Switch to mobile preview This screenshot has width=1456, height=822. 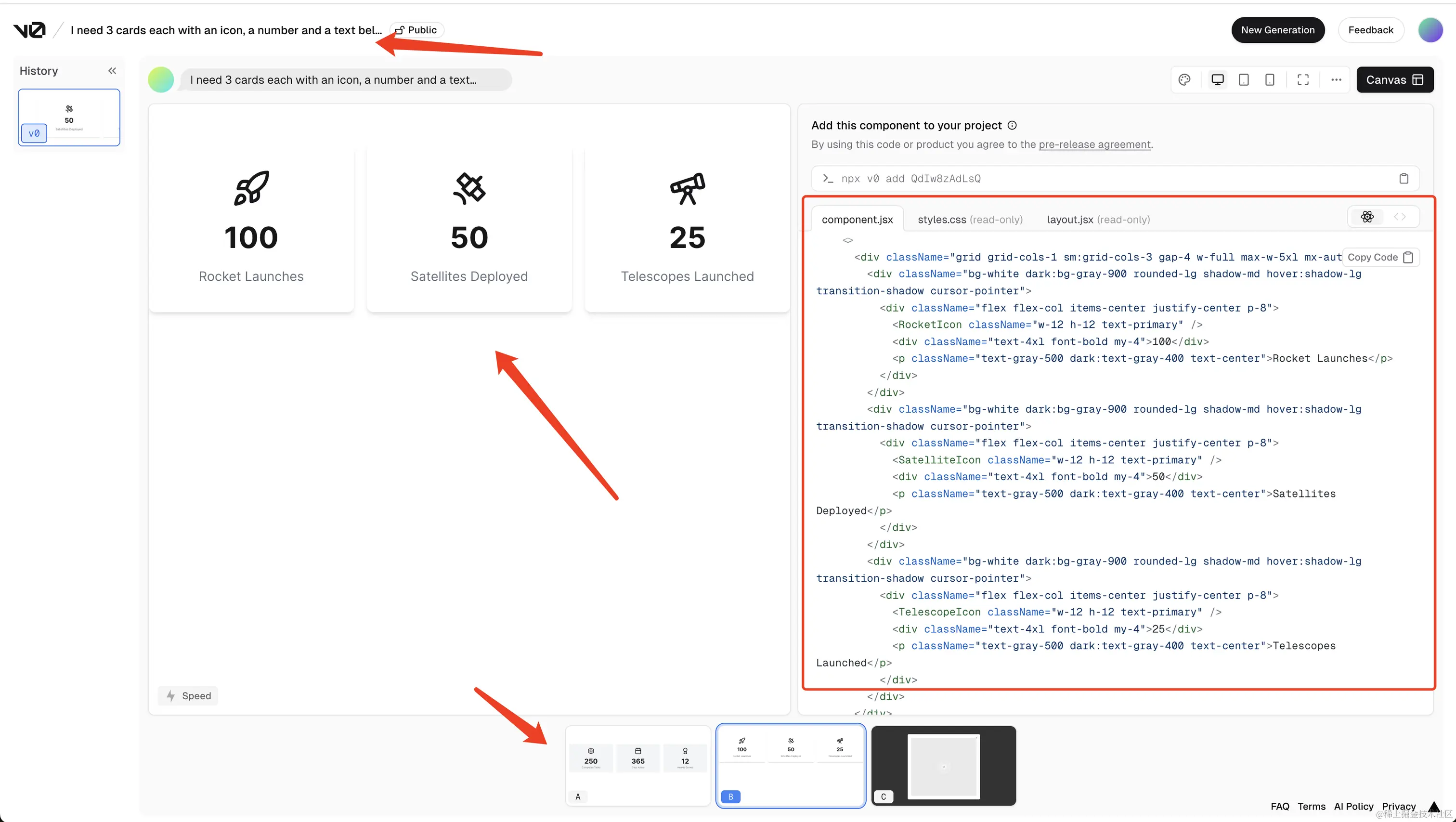[1270, 80]
